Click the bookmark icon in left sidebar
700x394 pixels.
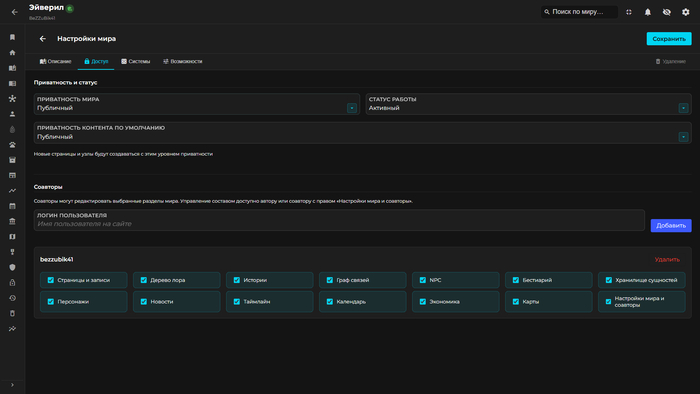pos(12,37)
